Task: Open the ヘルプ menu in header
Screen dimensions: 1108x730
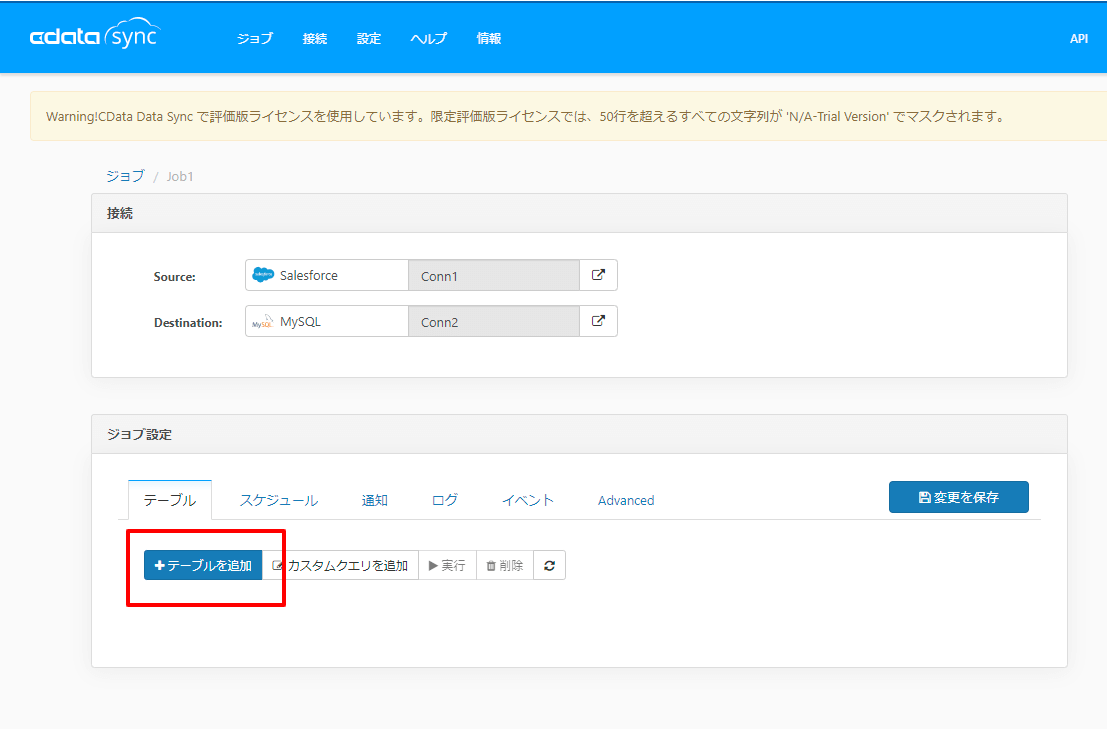Action: tap(428, 38)
